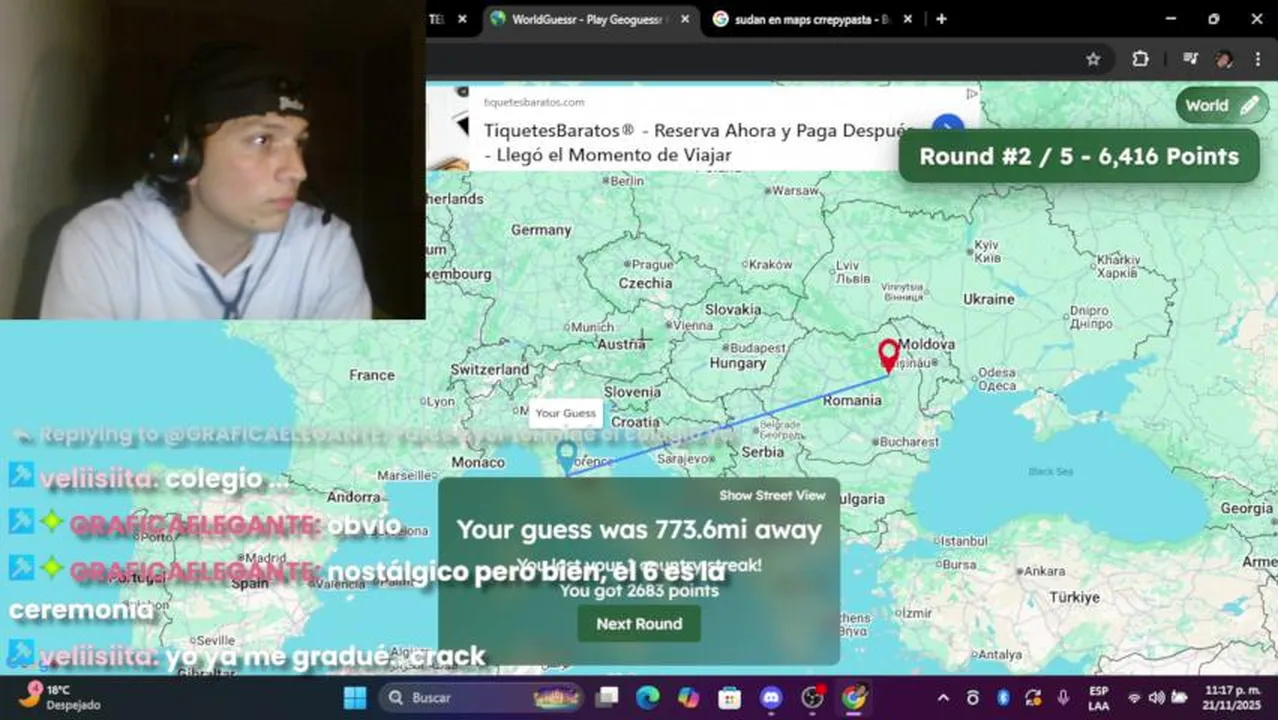Open the Chrome profile avatar
Image resolution: width=1278 pixels, height=720 pixels.
point(1224,59)
